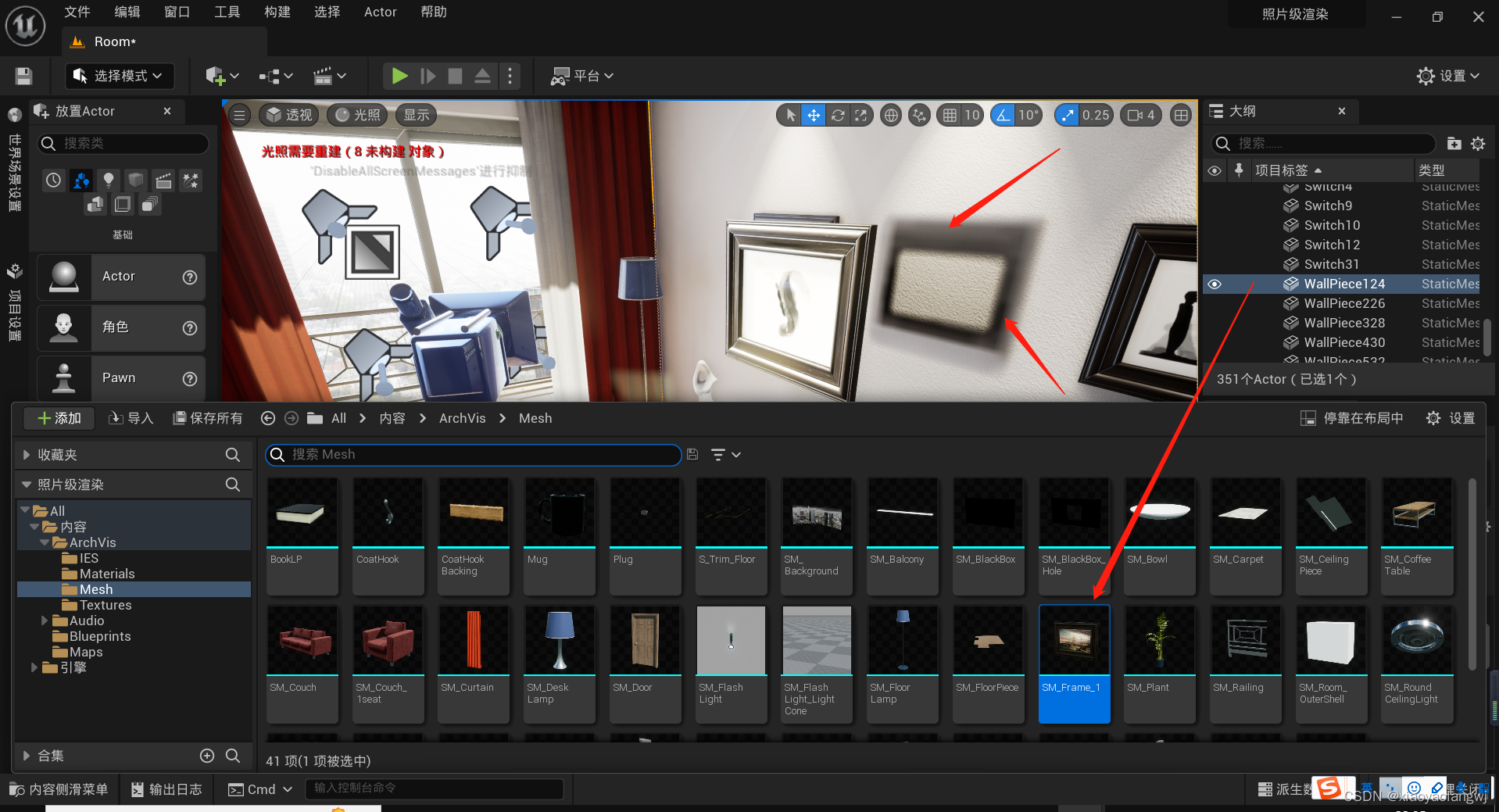Toggle grid snapping in the viewport
This screenshot has height=812, width=1499.
point(950,116)
